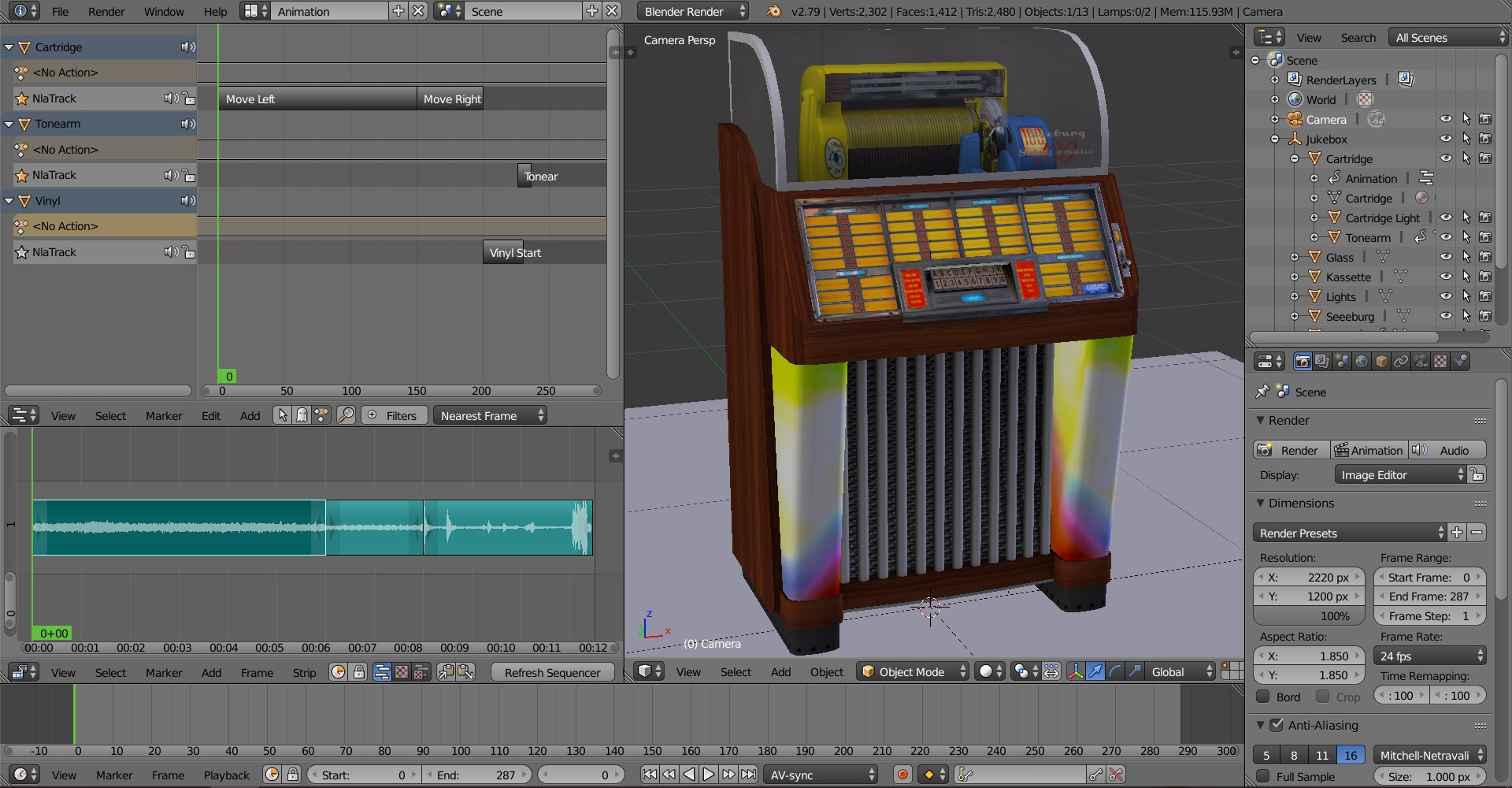Jump to the end frame button
The height and width of the screenshot is (788, 1512).
click(x=748, y=775)
